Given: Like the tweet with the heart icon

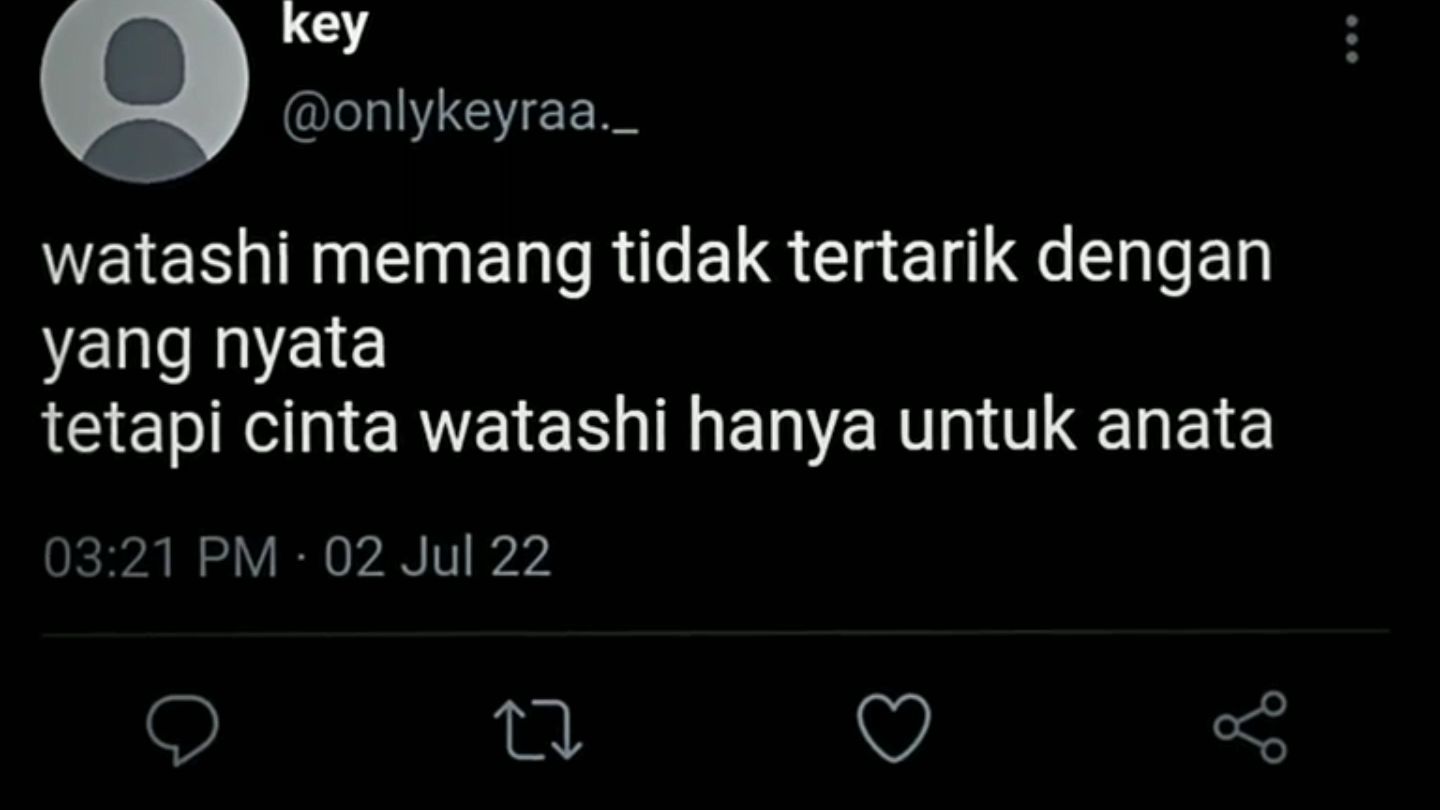Looking at the screenshot, I should point(895,729).
